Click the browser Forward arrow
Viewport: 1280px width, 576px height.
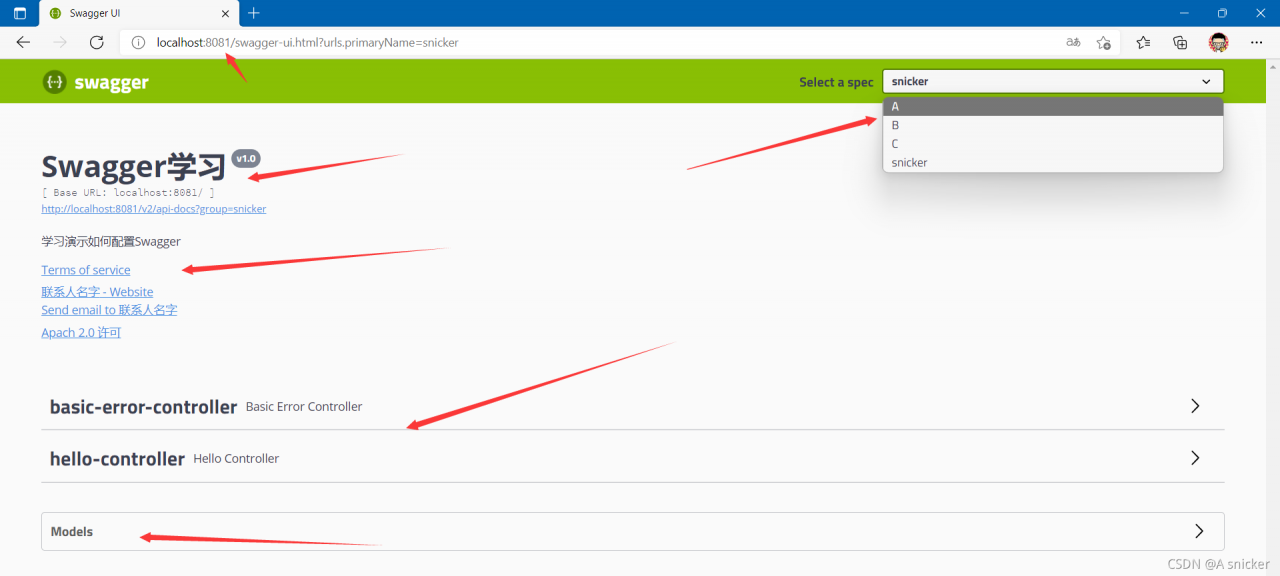coord(60,42)
